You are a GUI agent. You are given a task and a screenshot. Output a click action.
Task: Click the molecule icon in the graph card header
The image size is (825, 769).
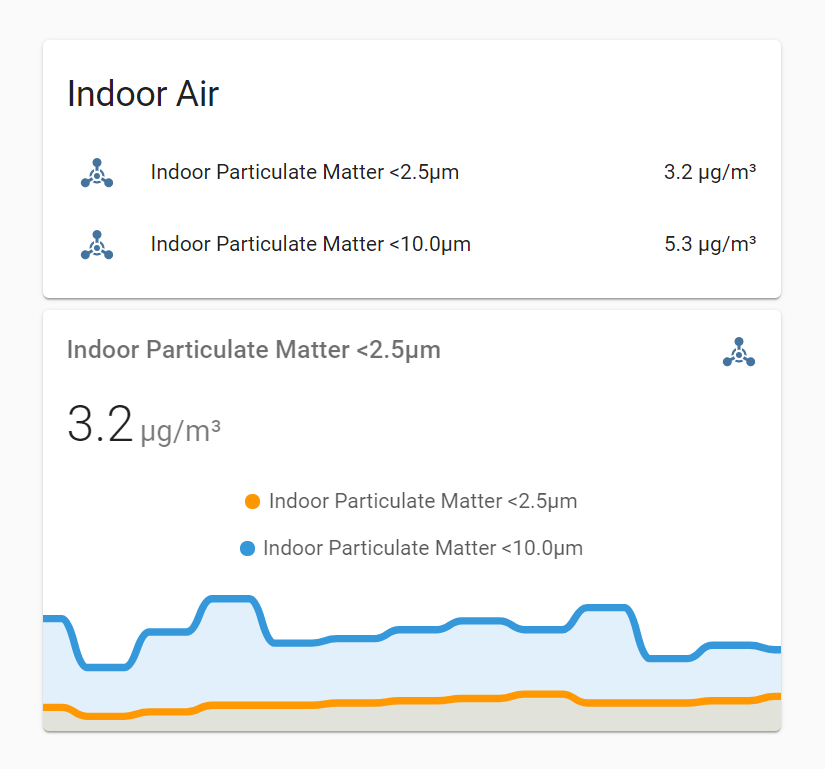[738, 352]
